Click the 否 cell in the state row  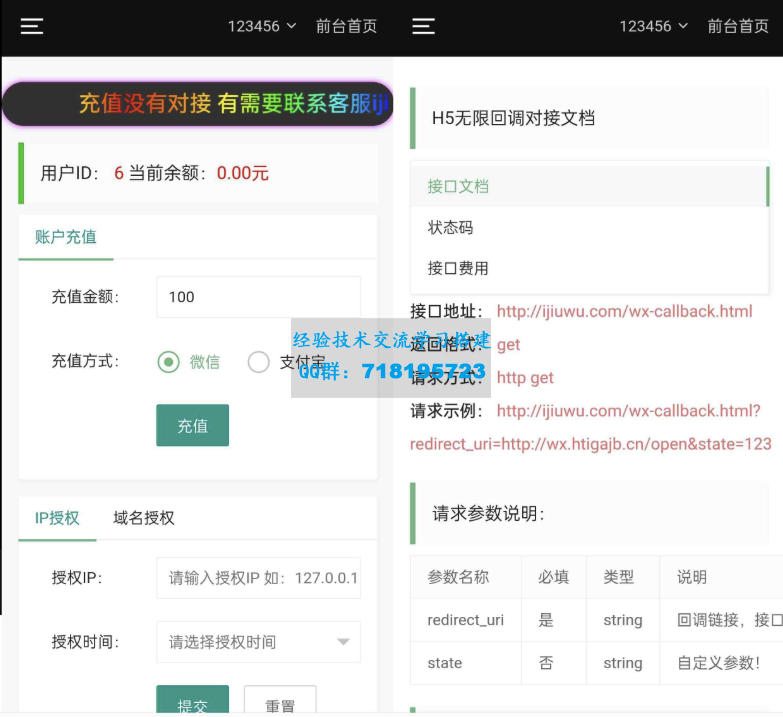click(553, 663)
